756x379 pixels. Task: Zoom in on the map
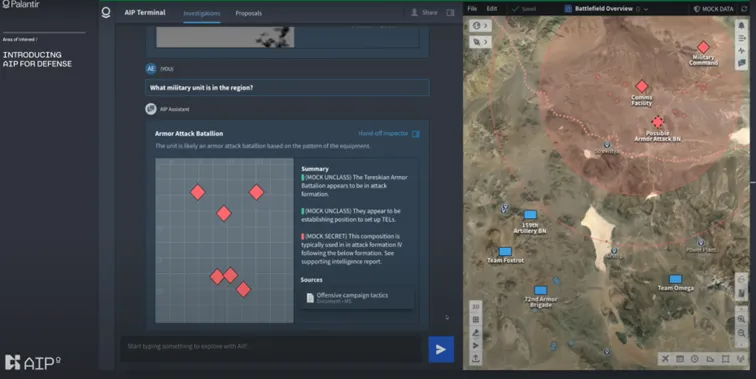741,319
